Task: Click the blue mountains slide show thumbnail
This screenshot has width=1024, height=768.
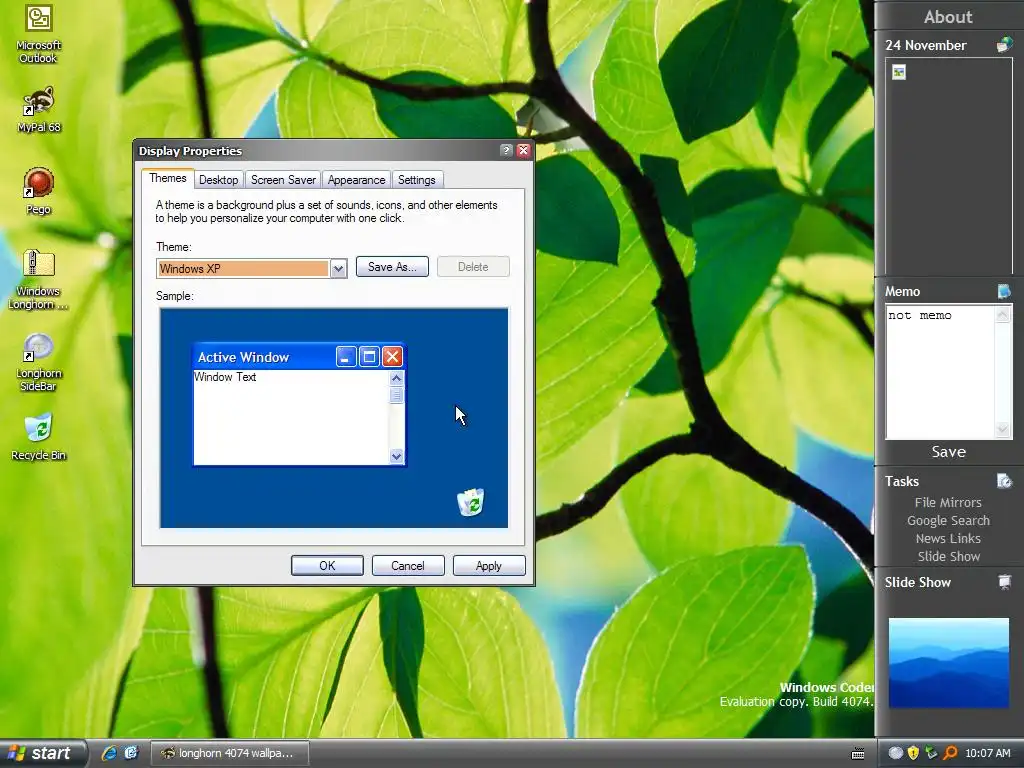Action: pyautogui.click(x=948, y=663)
